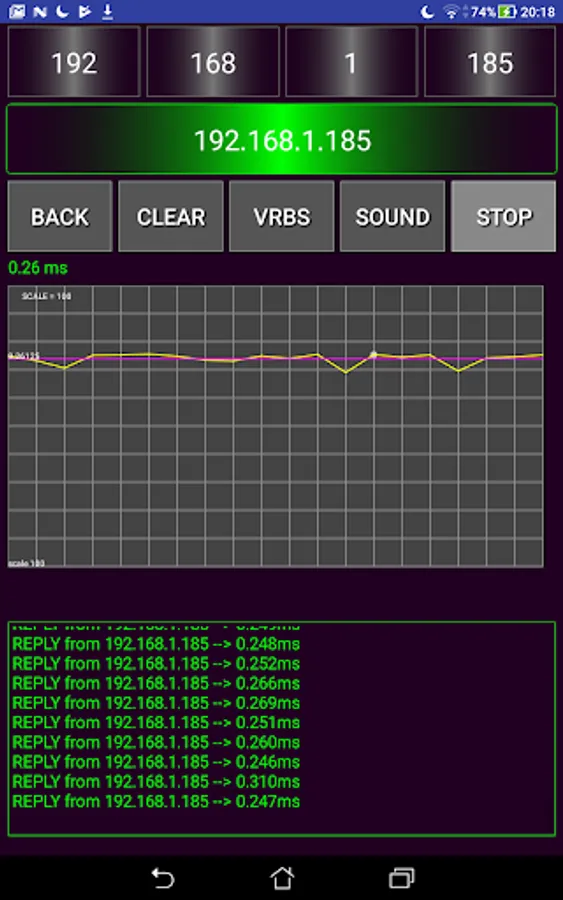This screenshot has width=563, height=900.
Task: Tap the gallery notification icon in status bar
Action: (17, 11)
